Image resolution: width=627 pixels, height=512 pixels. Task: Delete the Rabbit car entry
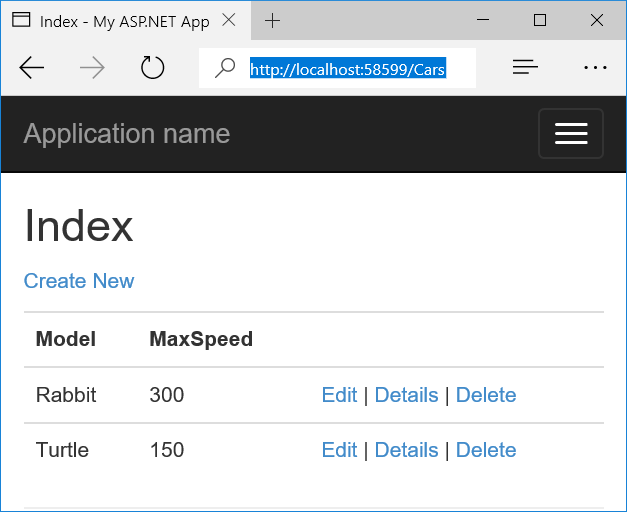[486, 395]
